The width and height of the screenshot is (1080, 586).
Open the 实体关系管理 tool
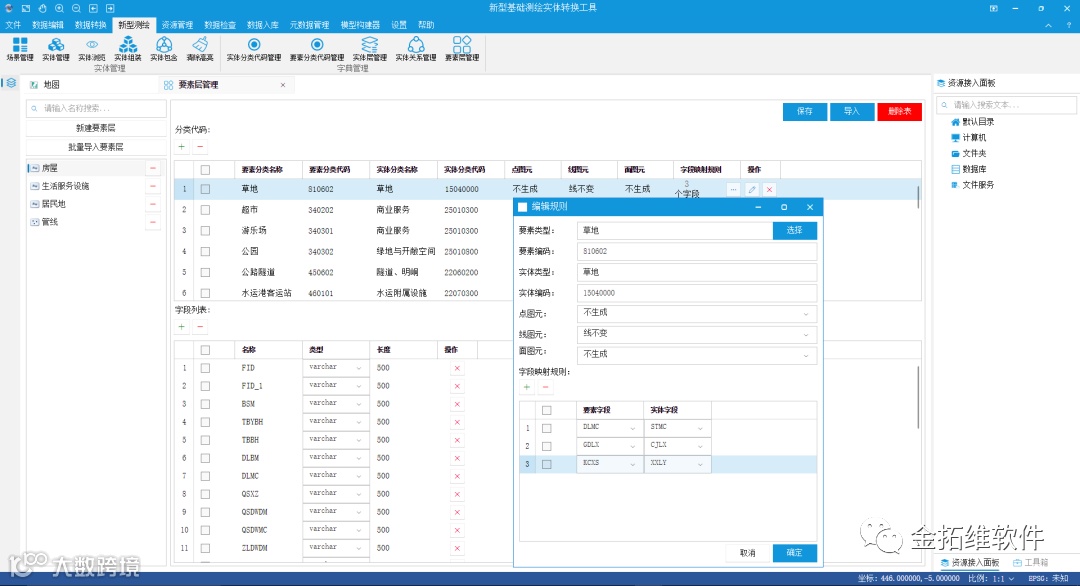click(x=415, y=49)
